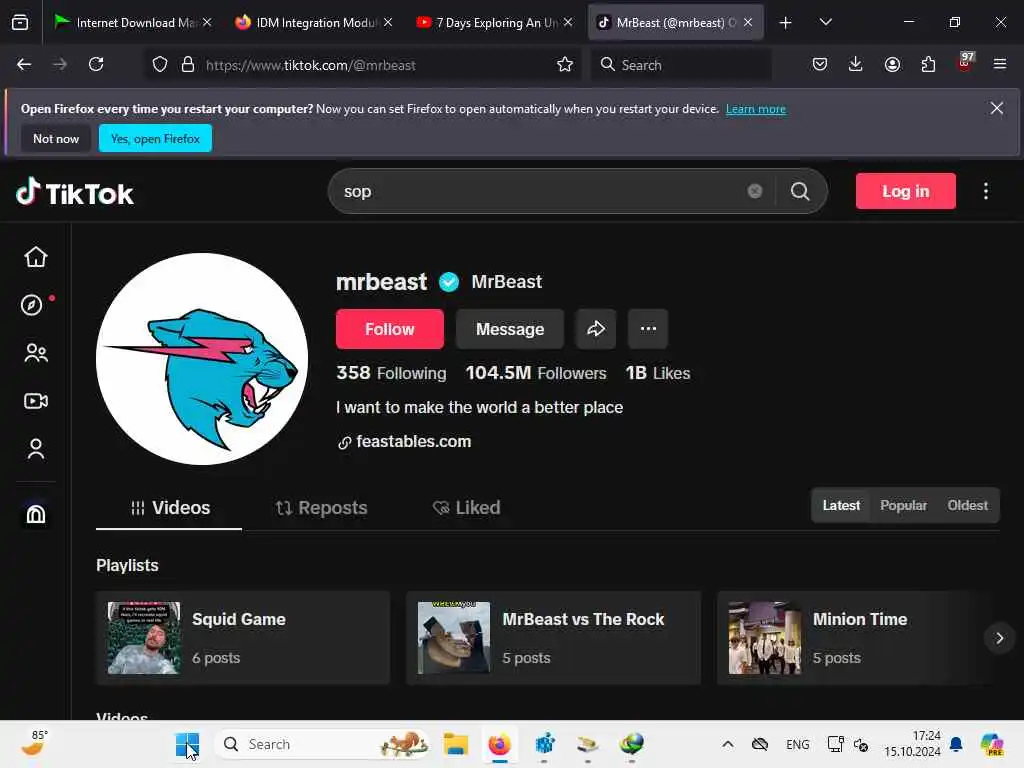Click the 358 Following count
This screenshot has height=768, width=1024.
click(391, 373)
